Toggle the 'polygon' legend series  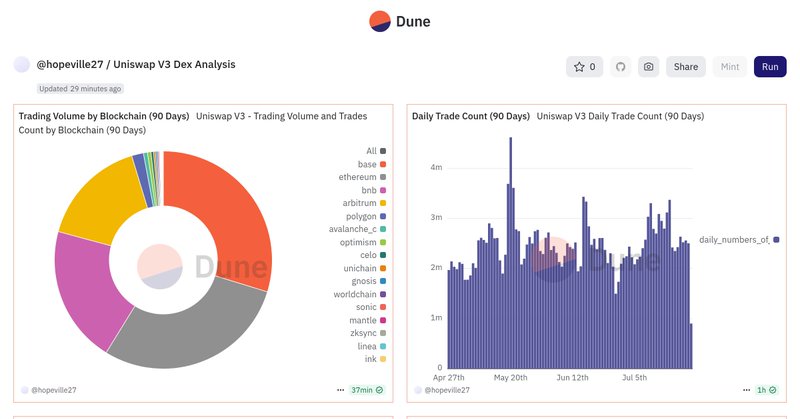366,216
